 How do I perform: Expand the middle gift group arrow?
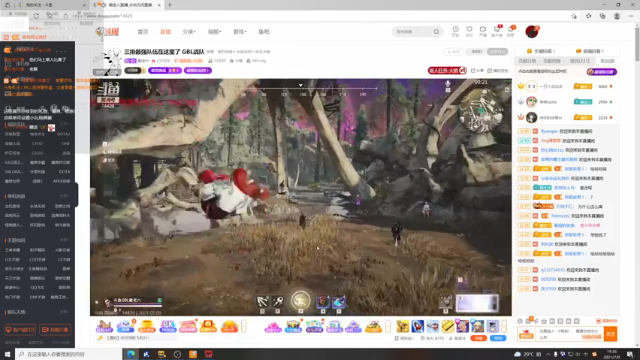tap(388, 326)
